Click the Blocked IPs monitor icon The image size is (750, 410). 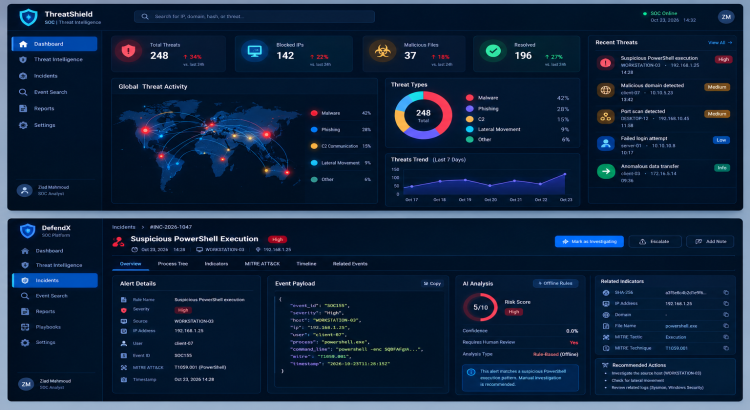[254, 51]
